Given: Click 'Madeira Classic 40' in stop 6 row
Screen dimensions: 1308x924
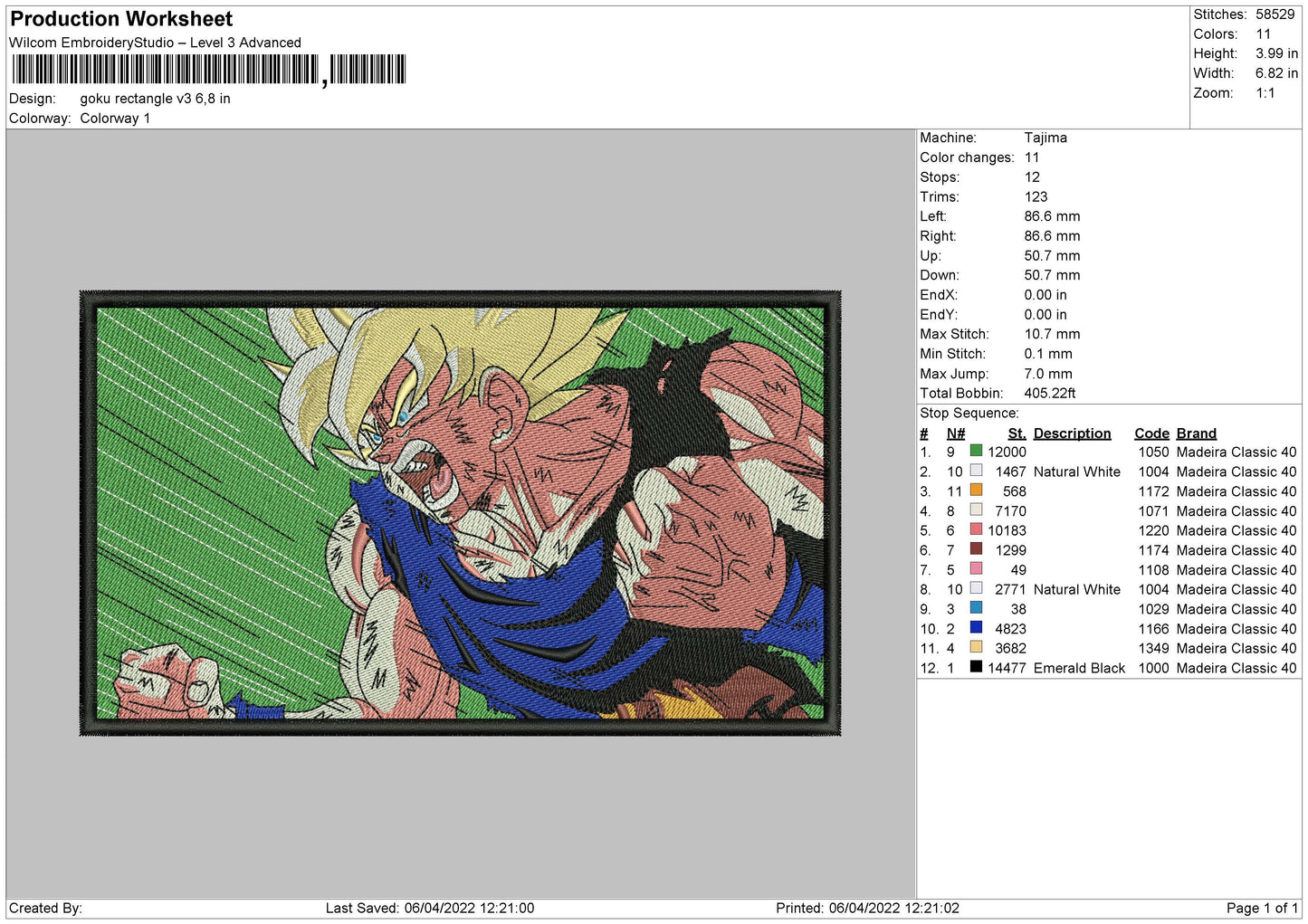Looking at the screenshot, I should tap(1236, 550).
